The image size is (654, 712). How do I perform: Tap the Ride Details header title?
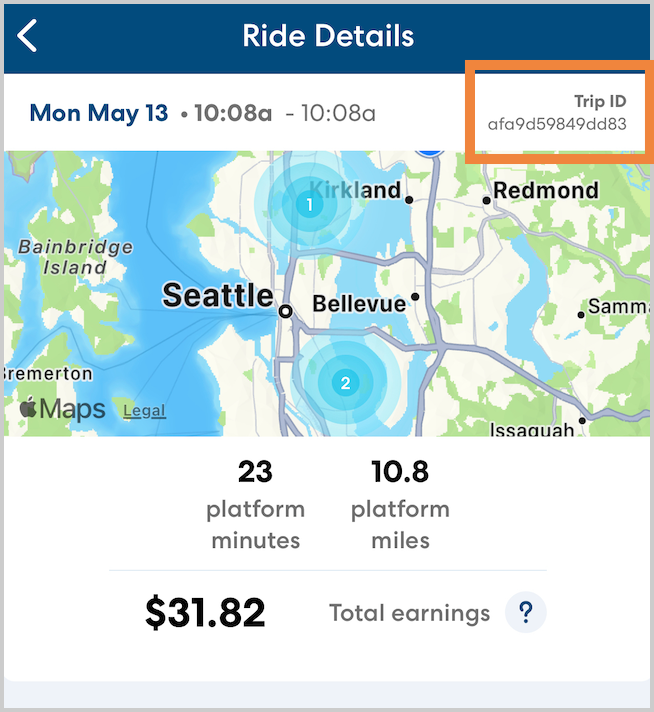coord(328,37)
